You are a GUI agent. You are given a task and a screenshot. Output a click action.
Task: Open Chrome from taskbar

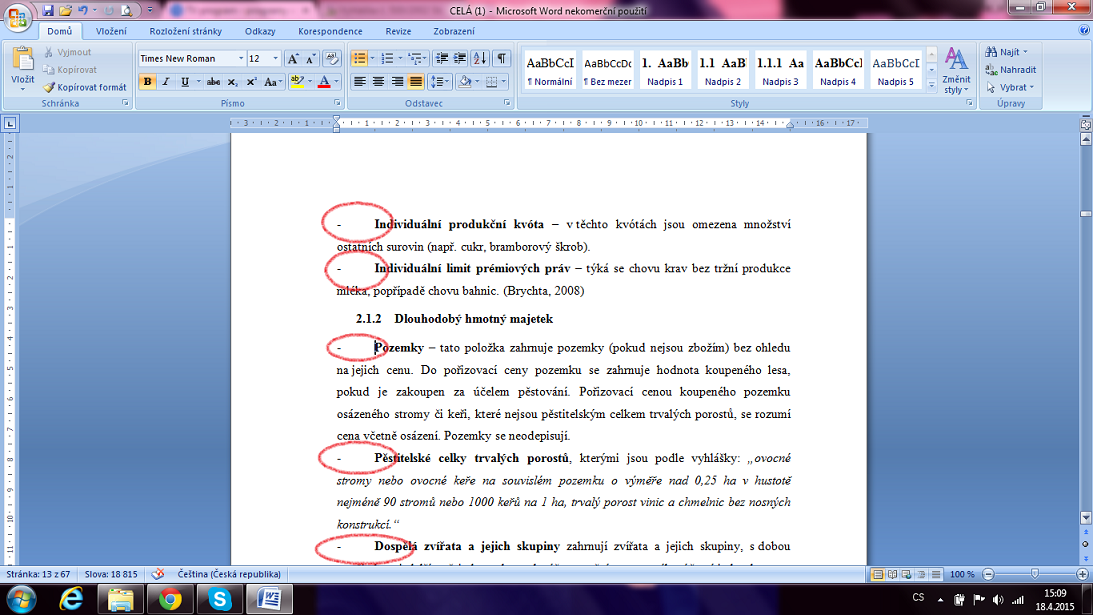point(170,599)
